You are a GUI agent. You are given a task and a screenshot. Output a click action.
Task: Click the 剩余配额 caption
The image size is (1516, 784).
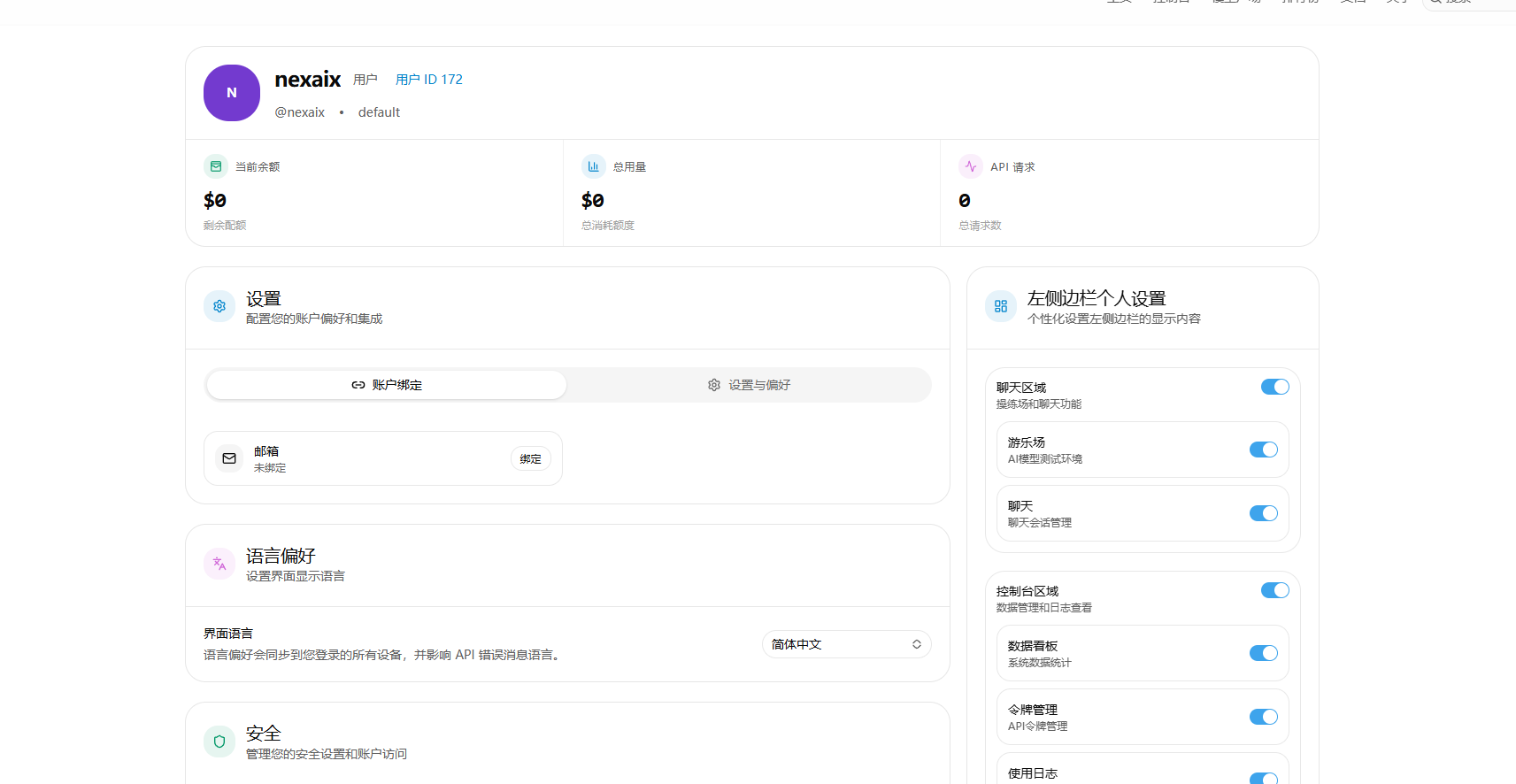225,226
